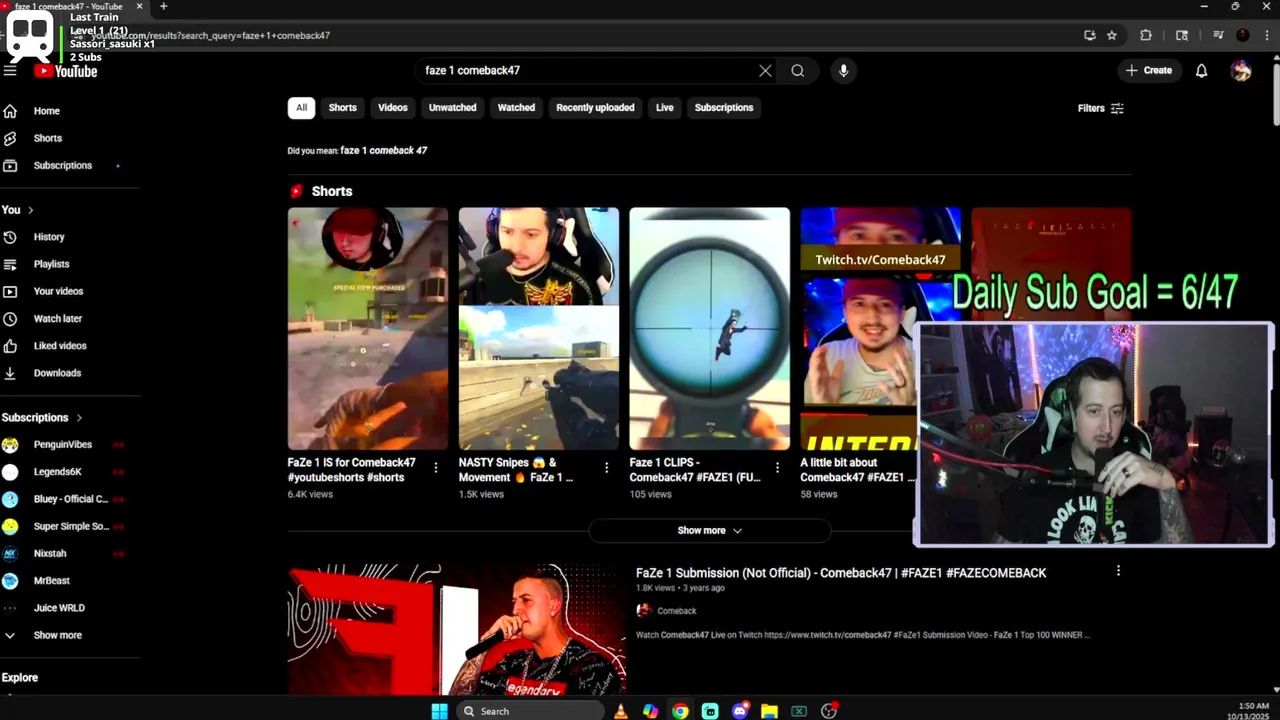Image resolution: width=1280 pixels, height=720 pixels.
Task: Expand the Subscriptions section heading
Action: pyautogui.click(x=43, y=417)
